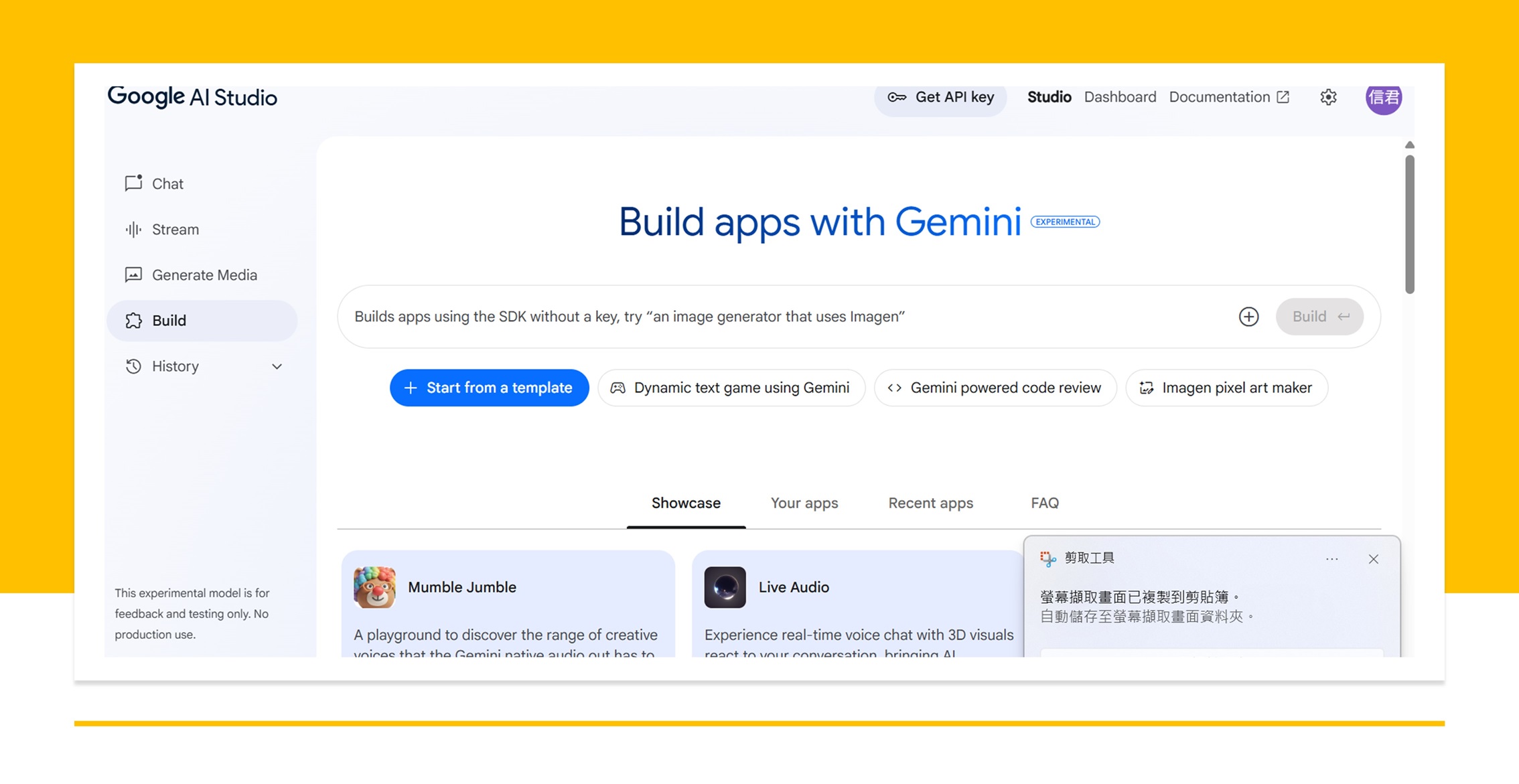The image size is (1519, 784).
Task: Open the Mumble Jumble app card
Action: (x=508, y=604)
